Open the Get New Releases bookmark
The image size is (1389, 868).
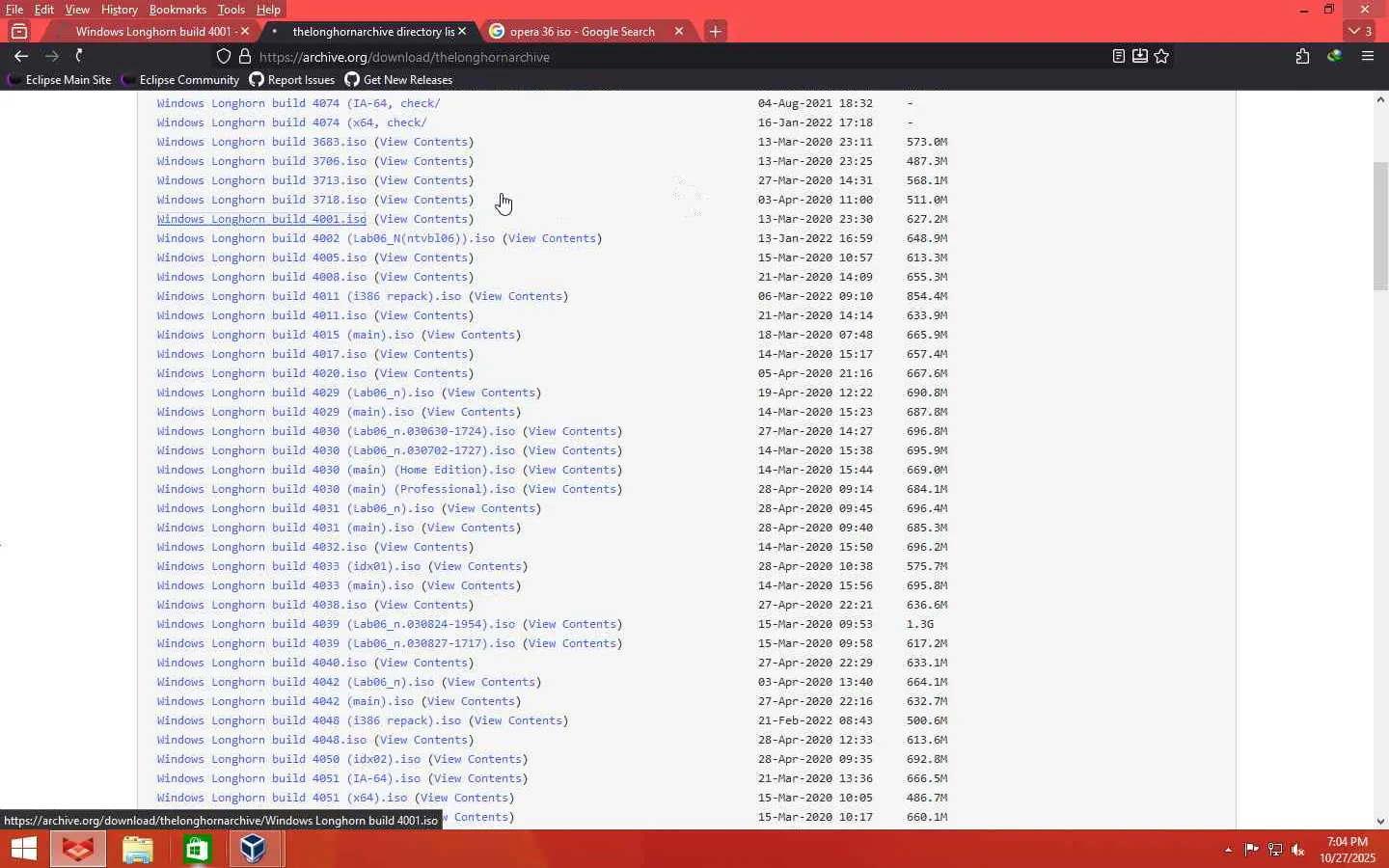(x=398, y=80)
